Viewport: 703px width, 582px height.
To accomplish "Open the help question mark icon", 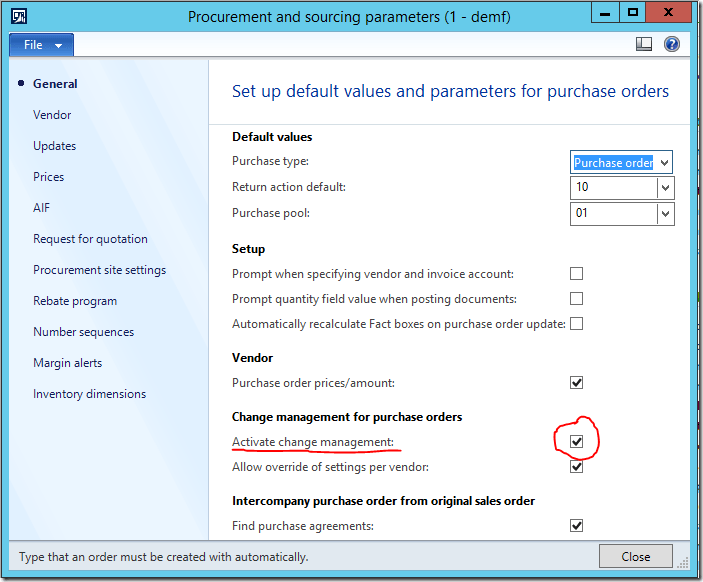I will [672, 44].
